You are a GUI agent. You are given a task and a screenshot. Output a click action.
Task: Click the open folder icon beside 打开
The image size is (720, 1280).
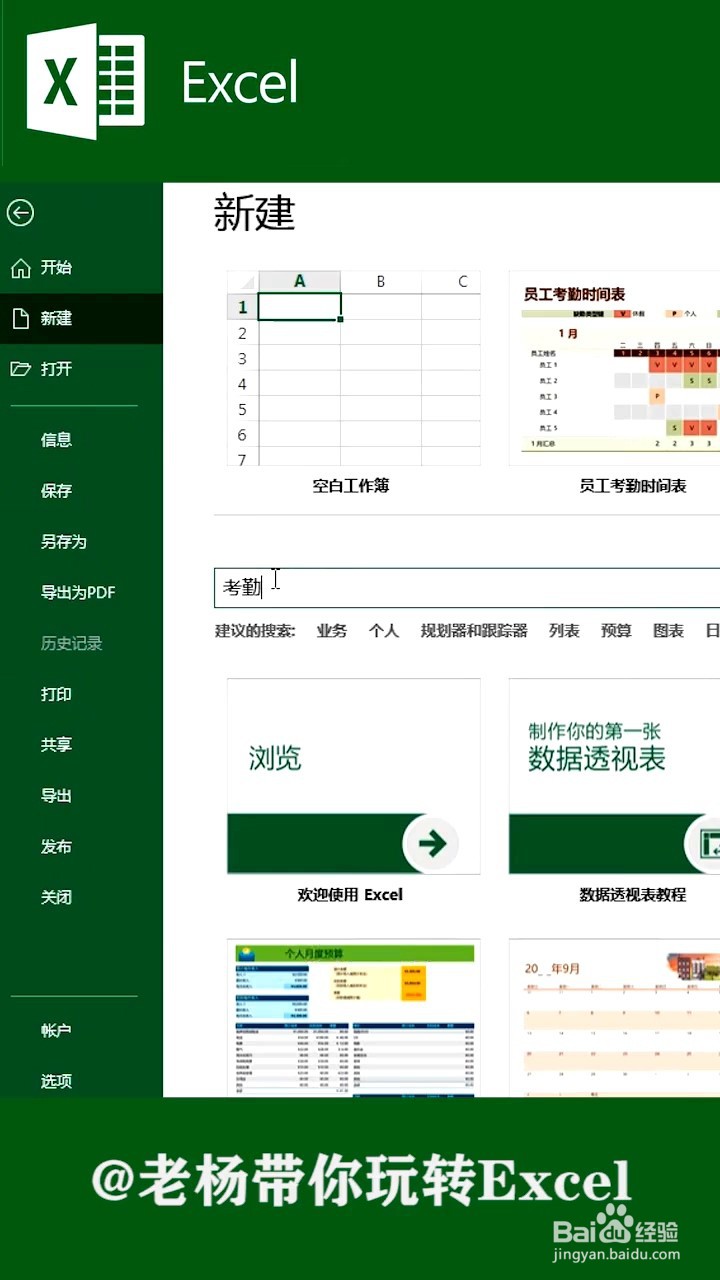20,368
